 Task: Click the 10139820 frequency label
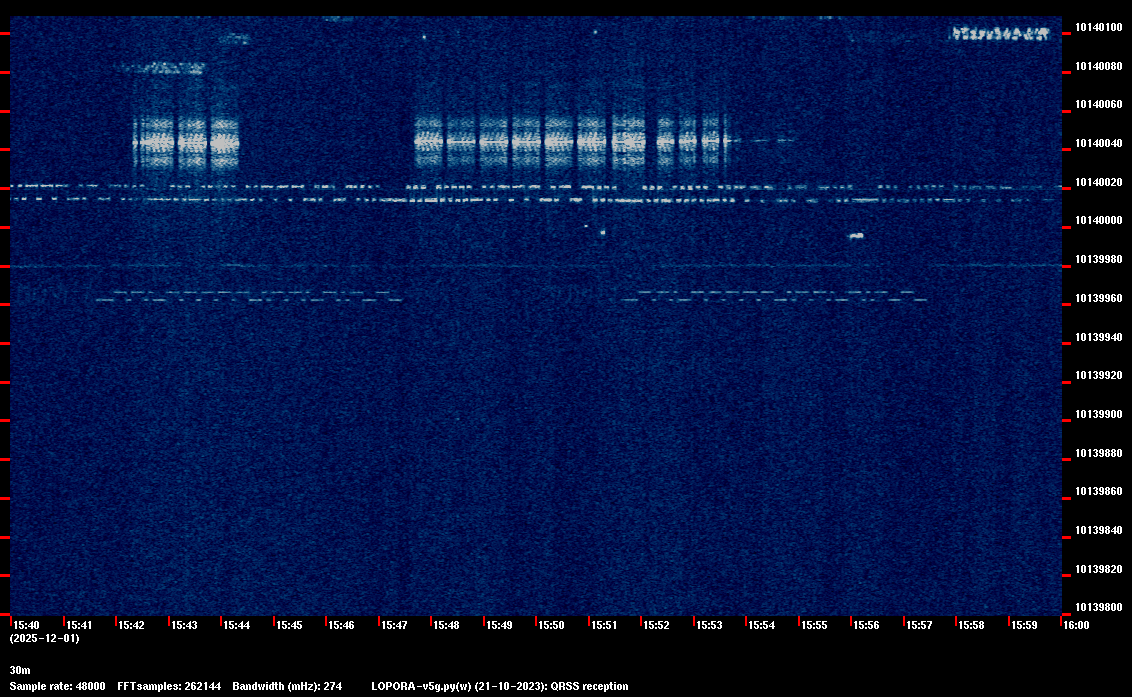coord(1099,569)
